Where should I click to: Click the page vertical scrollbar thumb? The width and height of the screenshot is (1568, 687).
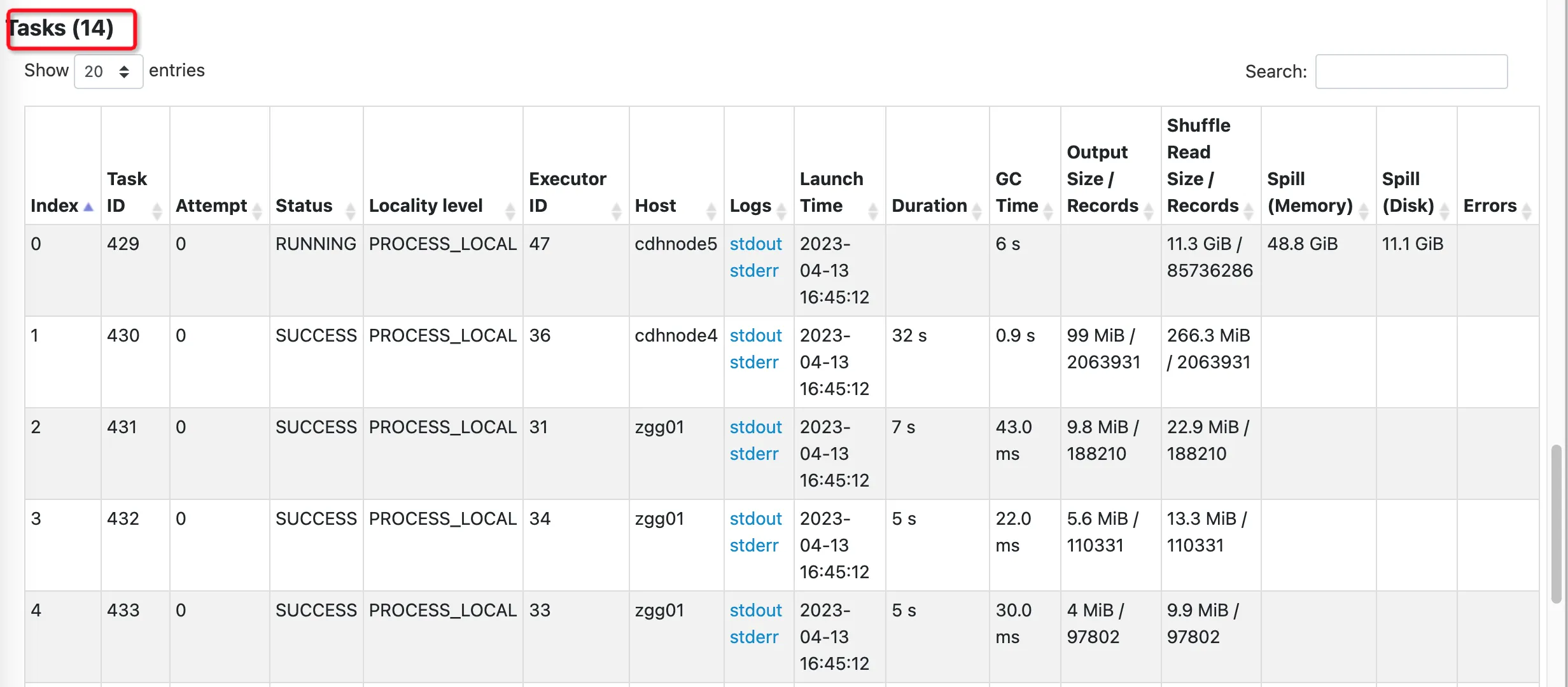coord(1557,523)
